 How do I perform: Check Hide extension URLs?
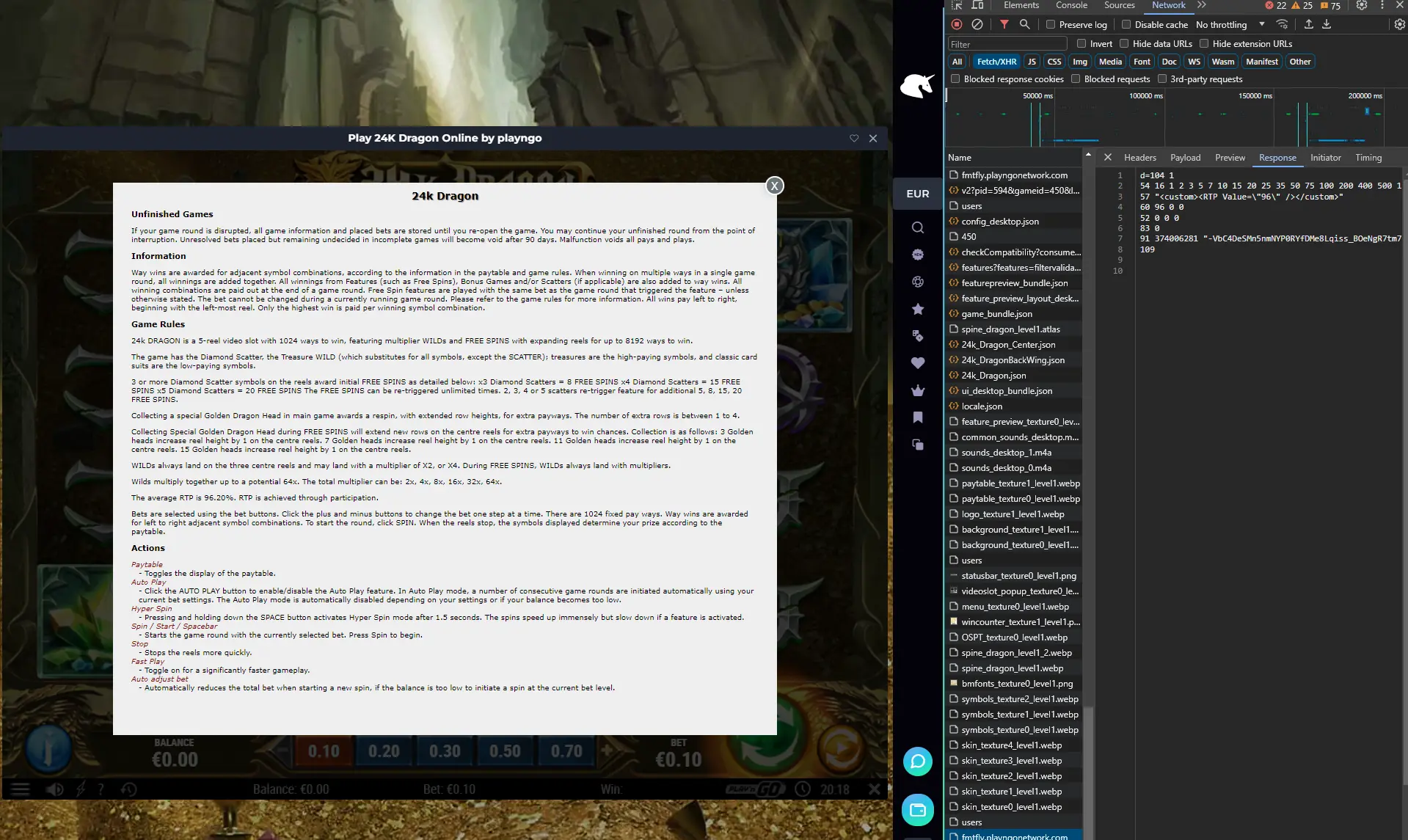pos(1204,43)
